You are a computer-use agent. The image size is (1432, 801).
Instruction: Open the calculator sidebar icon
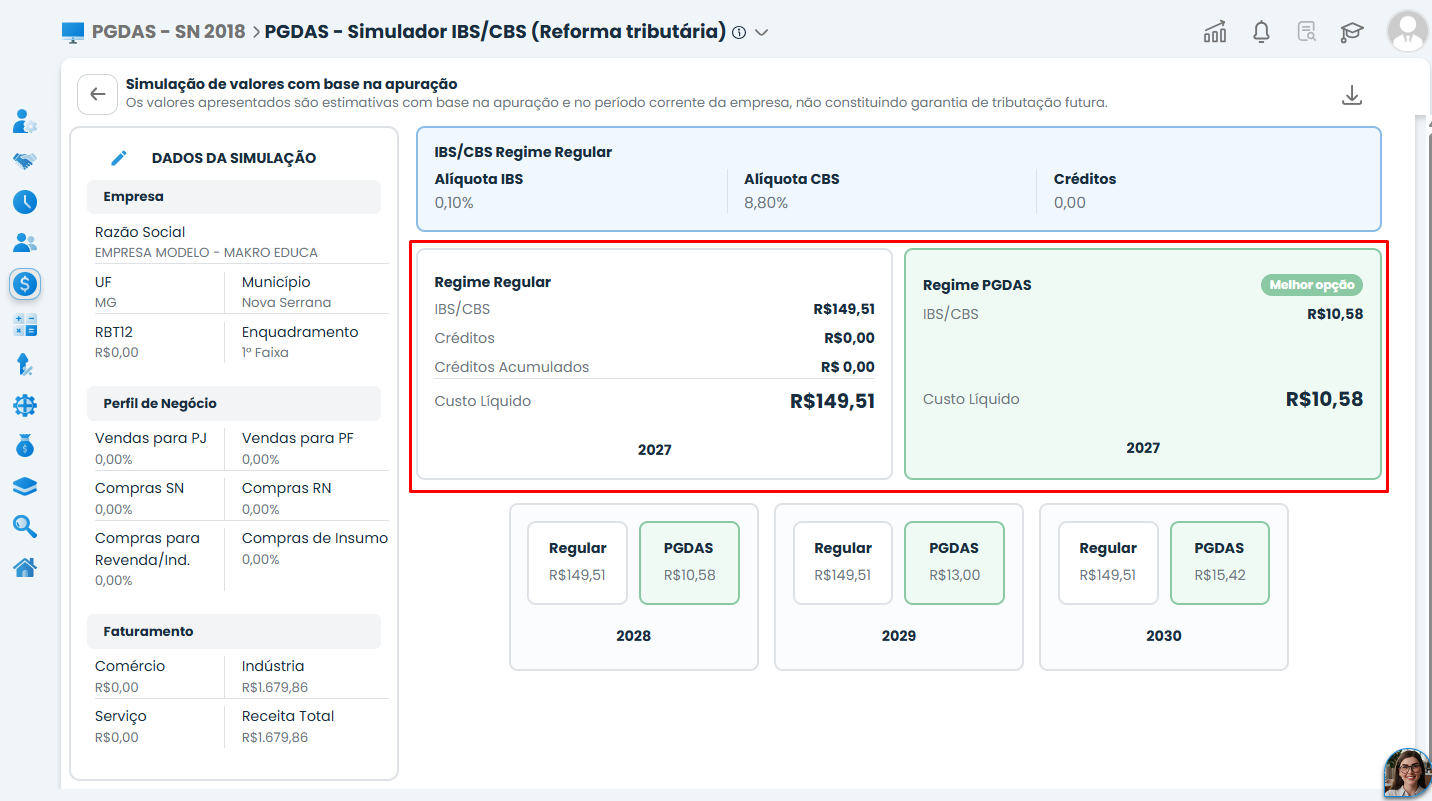coord(25,325)
